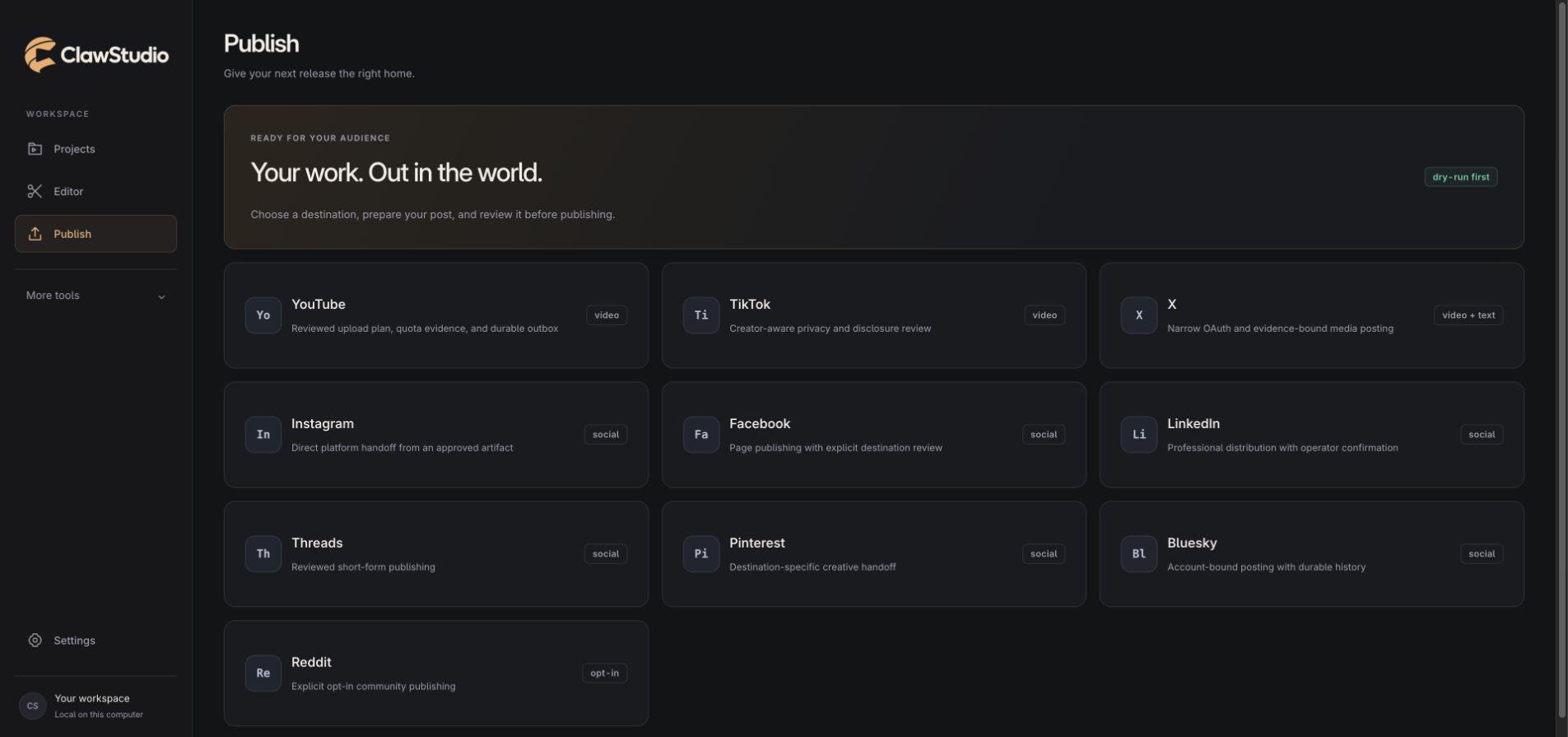Click the X badge icon on X card

[1139, 315]
